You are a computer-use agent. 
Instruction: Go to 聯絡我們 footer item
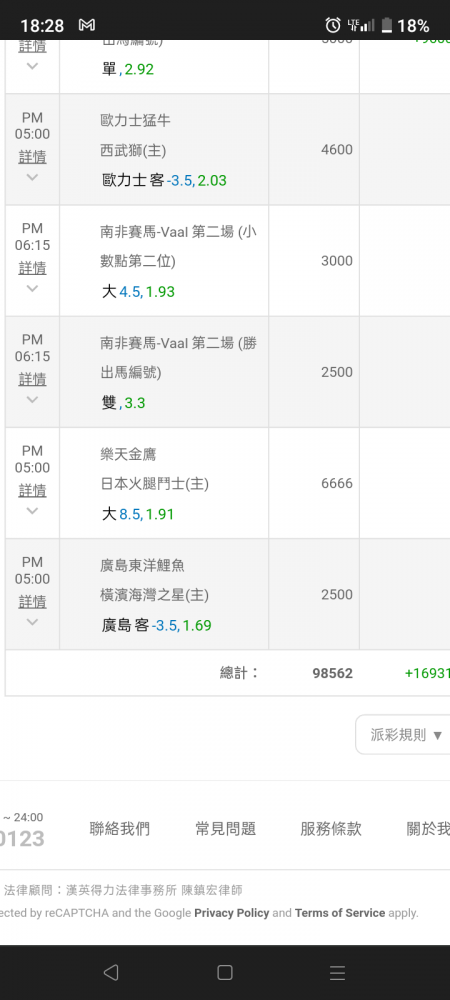tap(120, 828)
